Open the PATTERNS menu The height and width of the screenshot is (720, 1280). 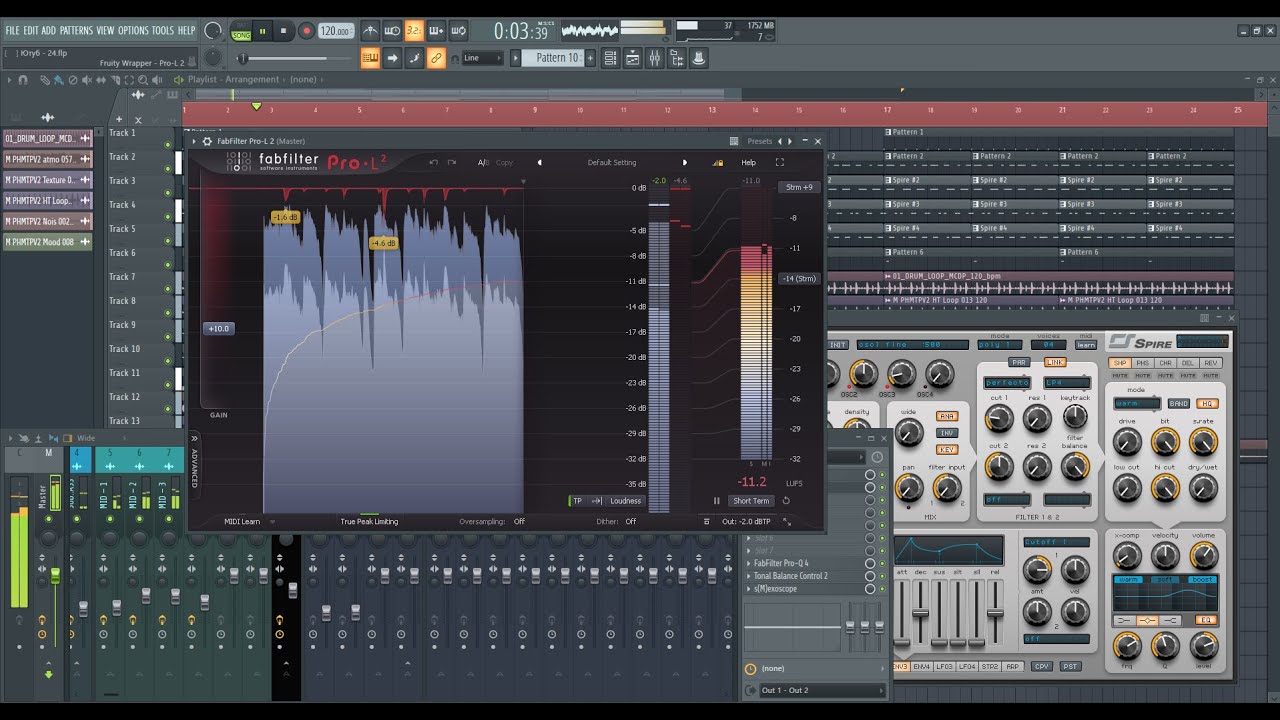[76, 31]
